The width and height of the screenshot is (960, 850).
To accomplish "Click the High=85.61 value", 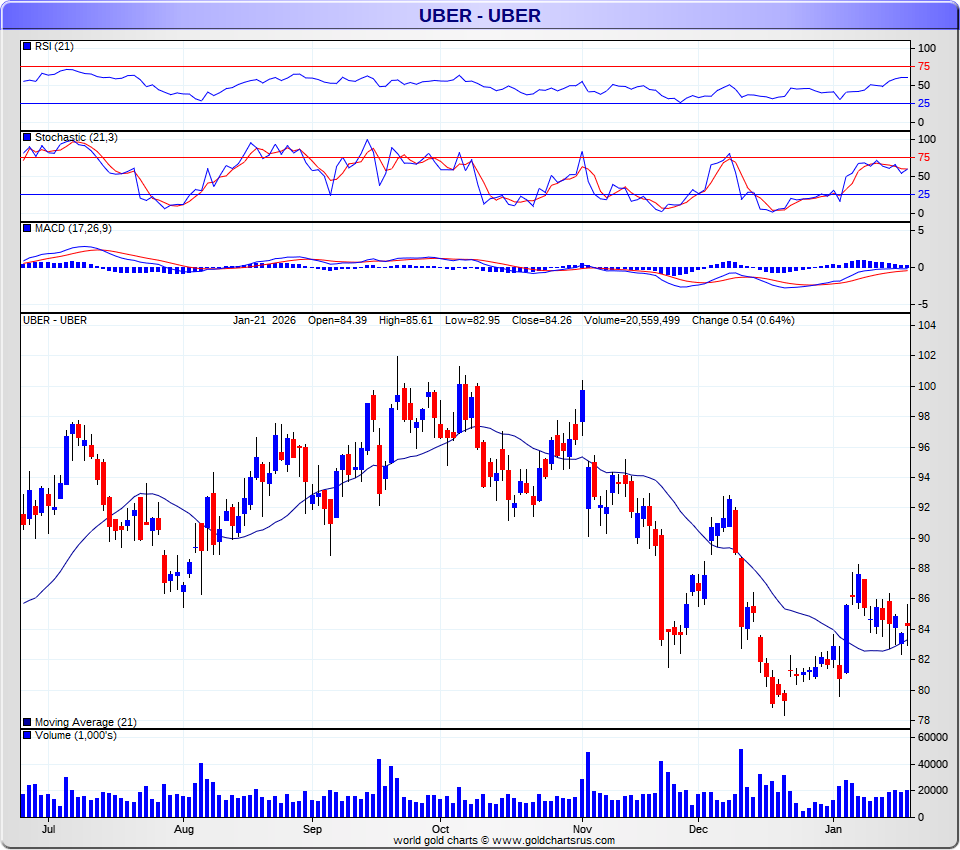I will 406,320.
